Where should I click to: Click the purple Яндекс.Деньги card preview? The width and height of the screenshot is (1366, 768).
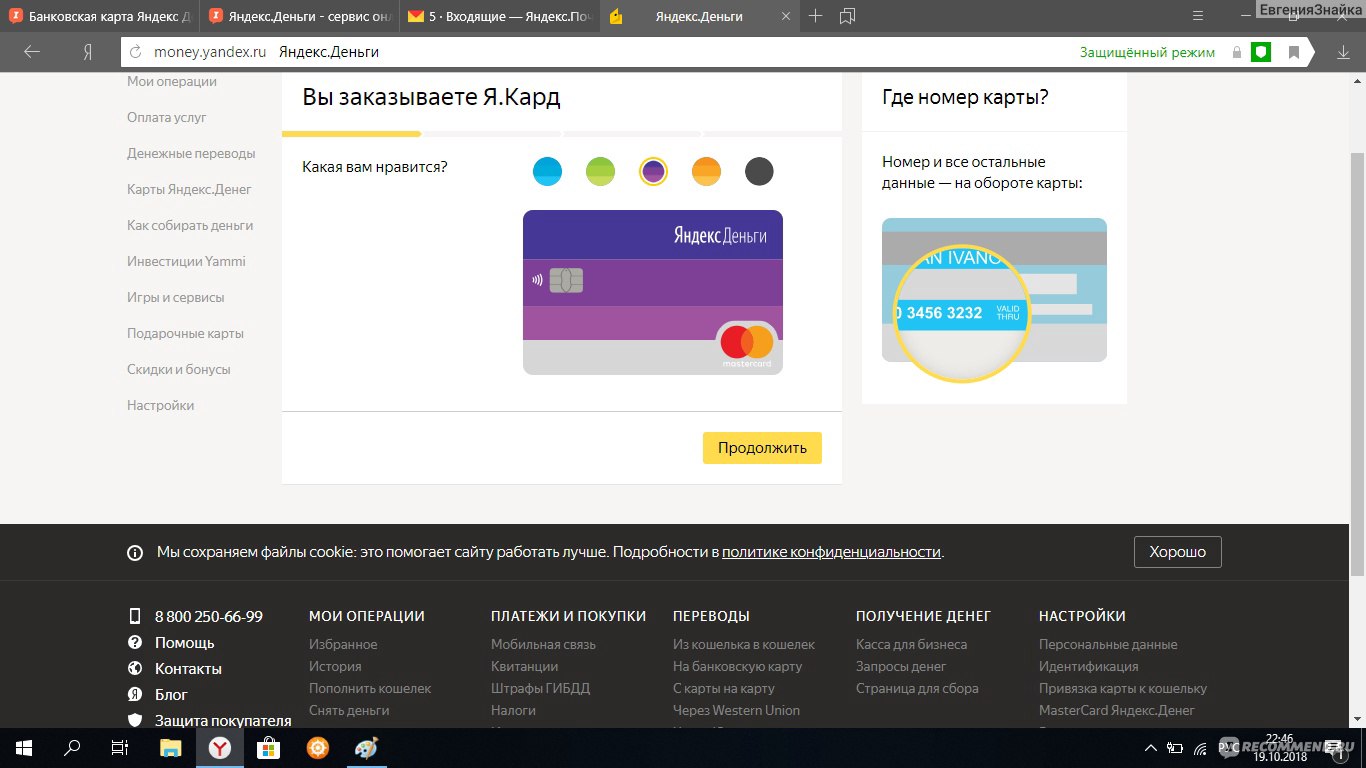pos(653,292)
